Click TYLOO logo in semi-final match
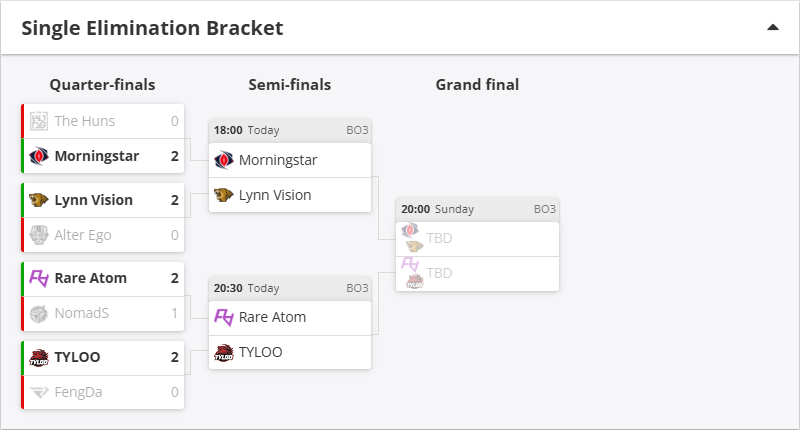Screen dimensions: 800x430 [x=224, y=352]
